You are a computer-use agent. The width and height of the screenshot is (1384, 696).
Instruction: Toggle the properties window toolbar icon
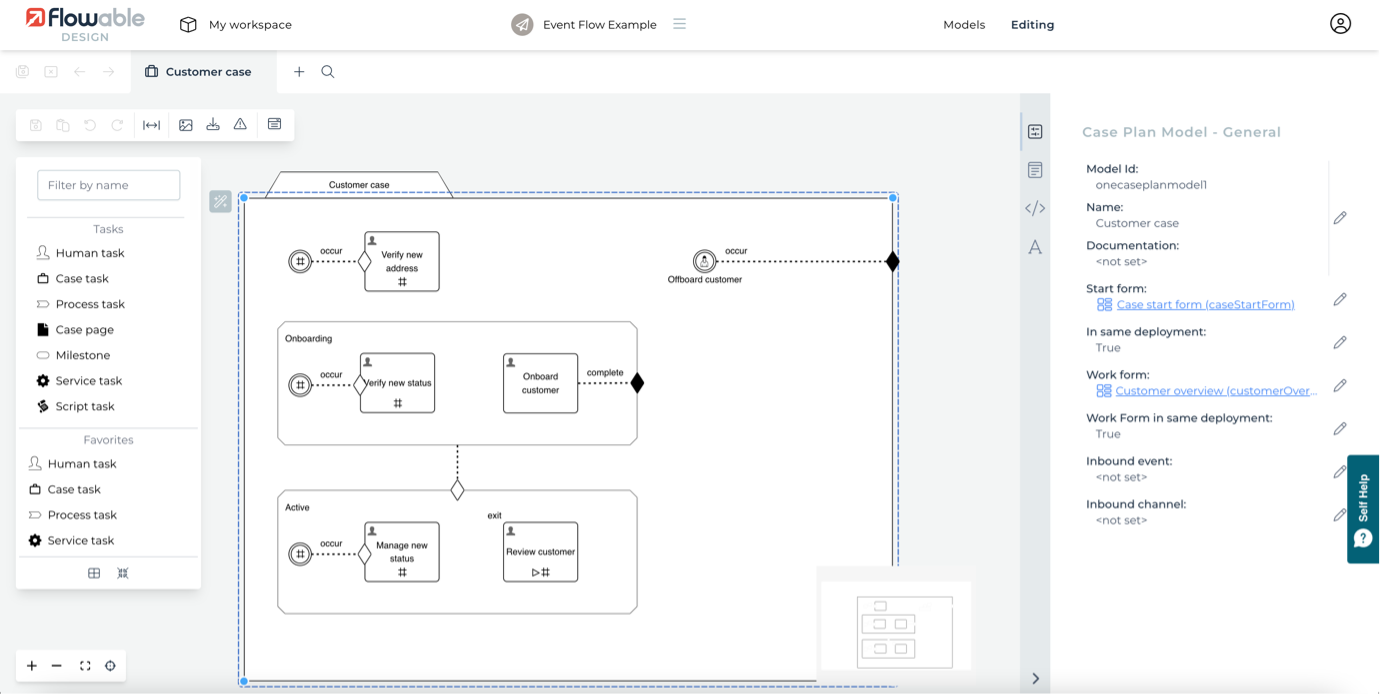(274, 124)
